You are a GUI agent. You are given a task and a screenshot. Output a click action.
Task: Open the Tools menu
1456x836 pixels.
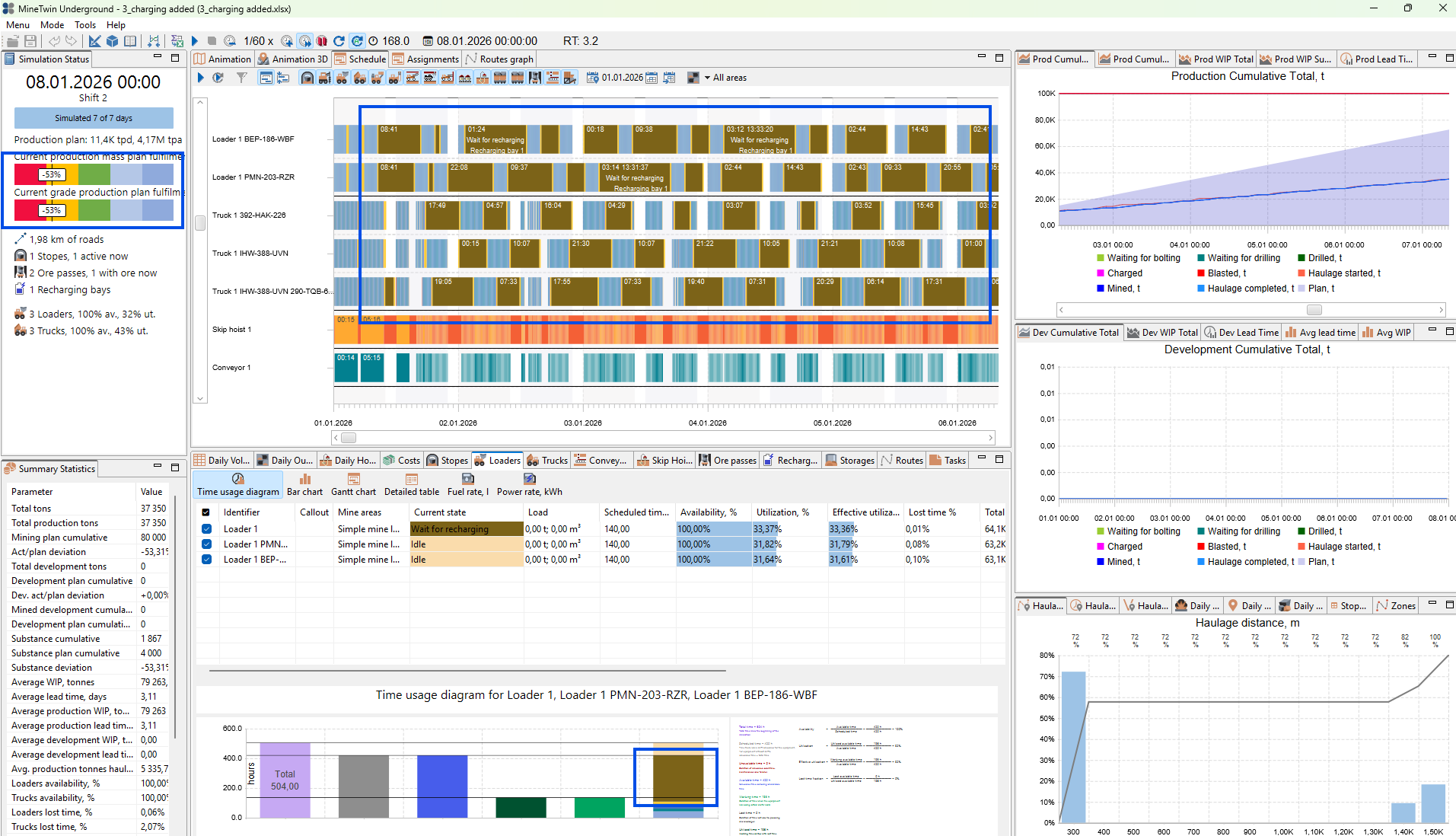85,25
